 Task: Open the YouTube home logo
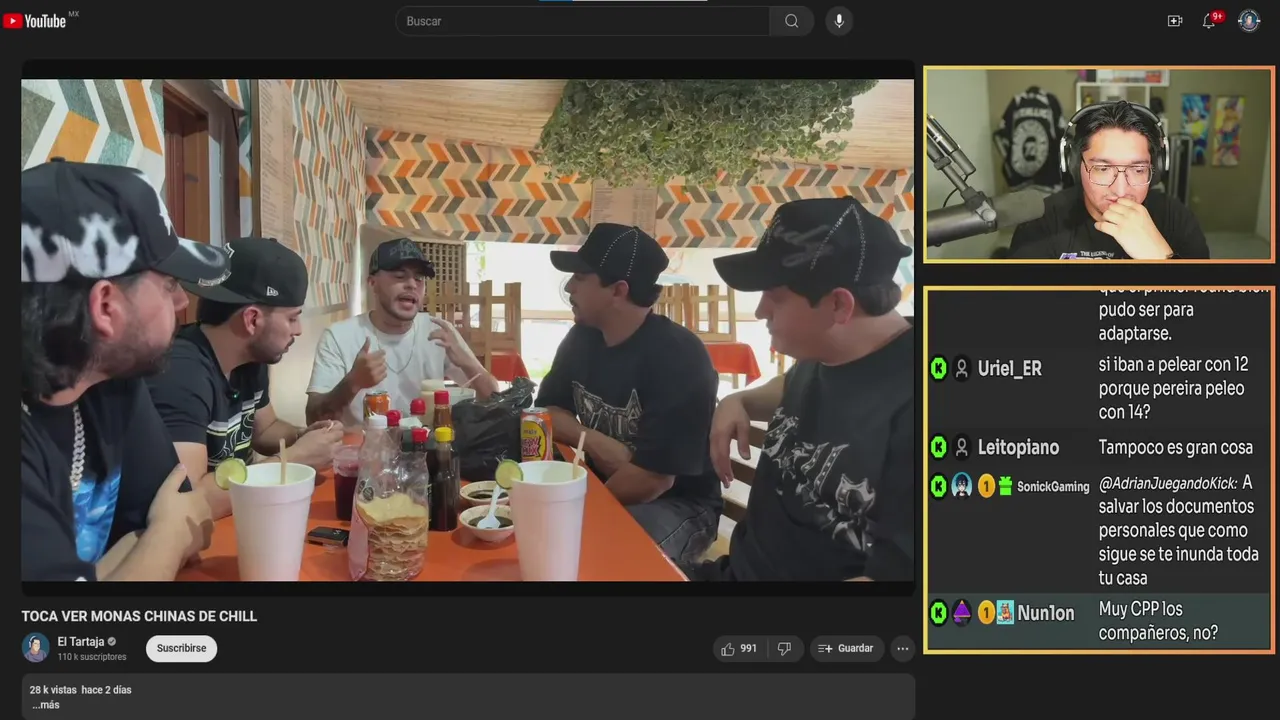35,21
